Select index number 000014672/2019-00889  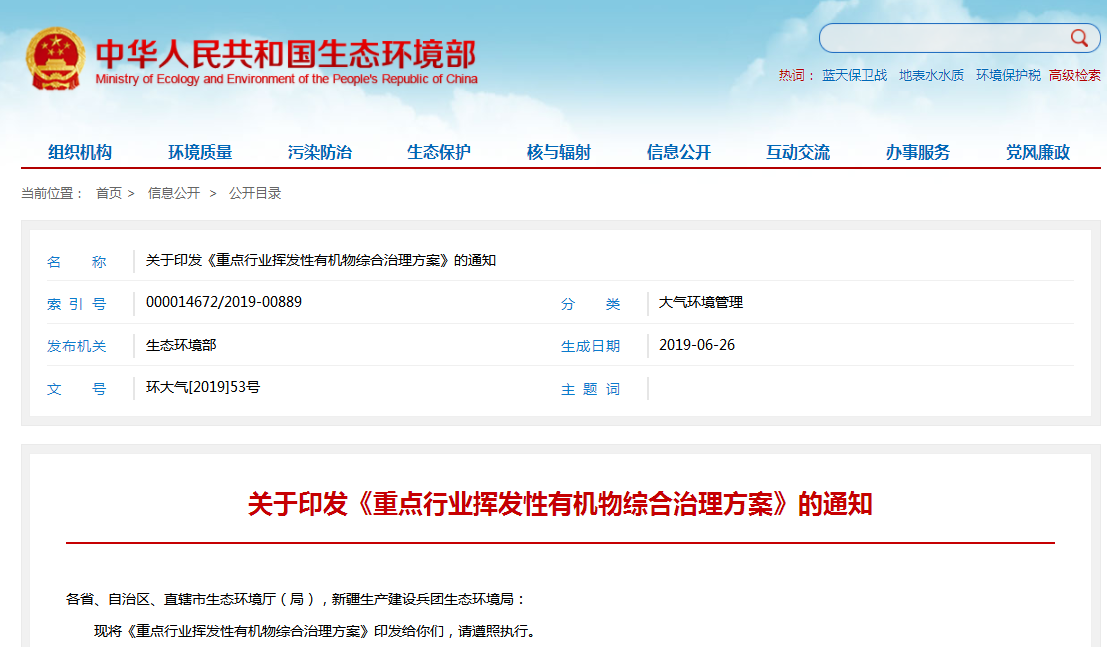224,302
